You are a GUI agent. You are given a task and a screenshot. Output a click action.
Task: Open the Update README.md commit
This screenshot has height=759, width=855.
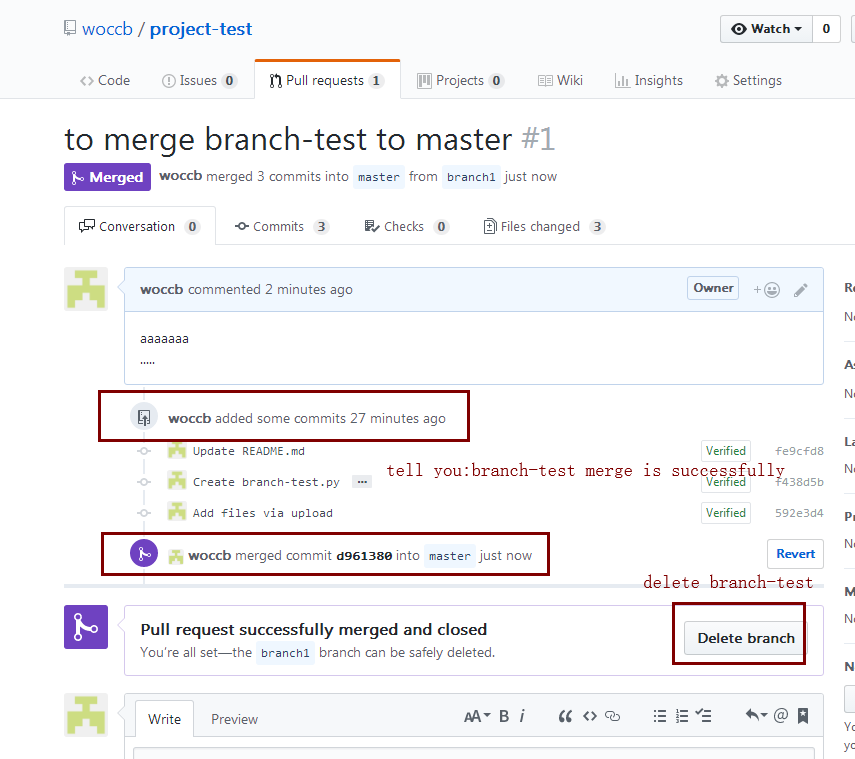click(x=249, y=451)
